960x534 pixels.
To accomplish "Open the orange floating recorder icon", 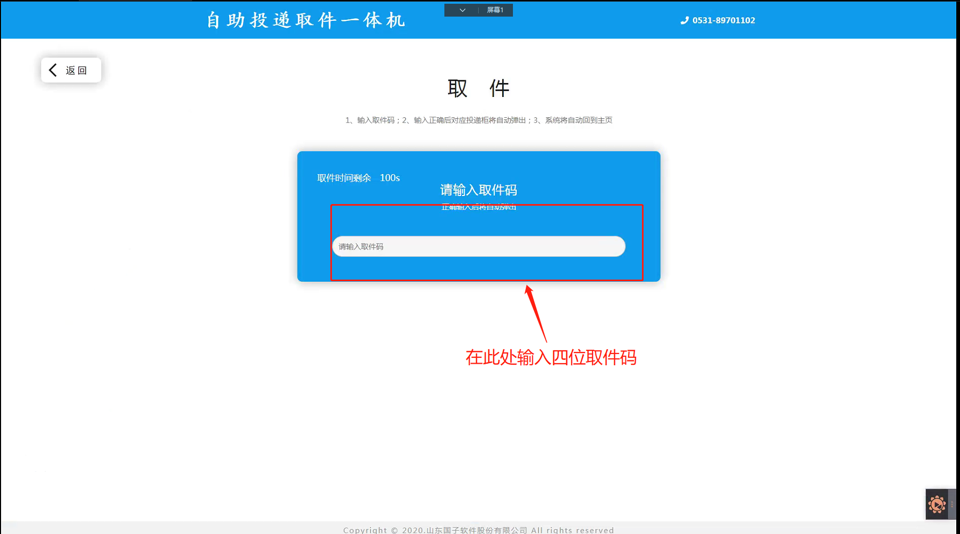I will 936,505.
